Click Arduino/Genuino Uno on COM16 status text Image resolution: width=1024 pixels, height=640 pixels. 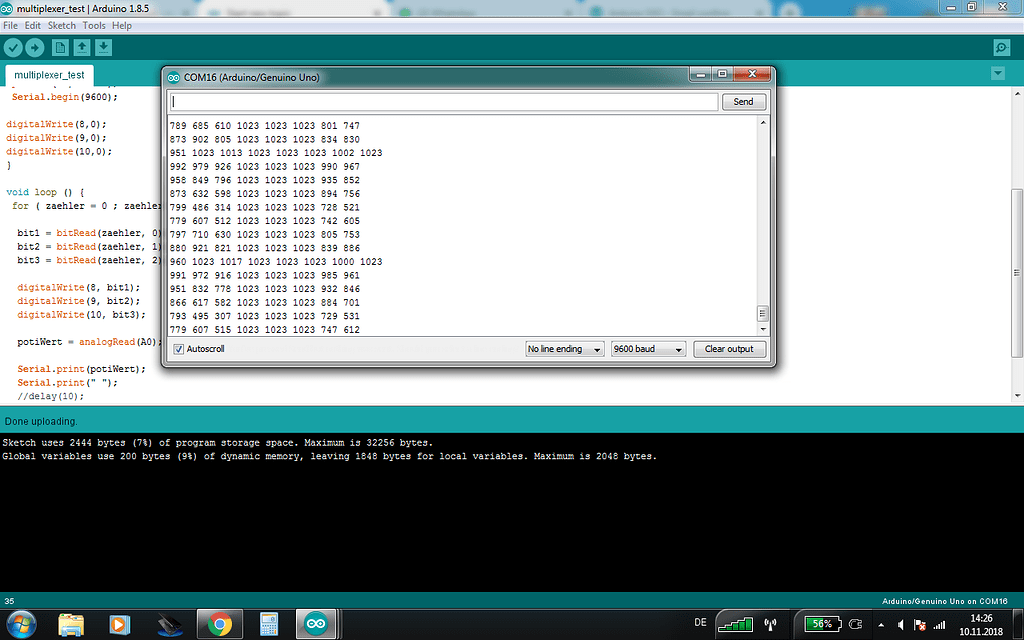[x=944, y=601]
